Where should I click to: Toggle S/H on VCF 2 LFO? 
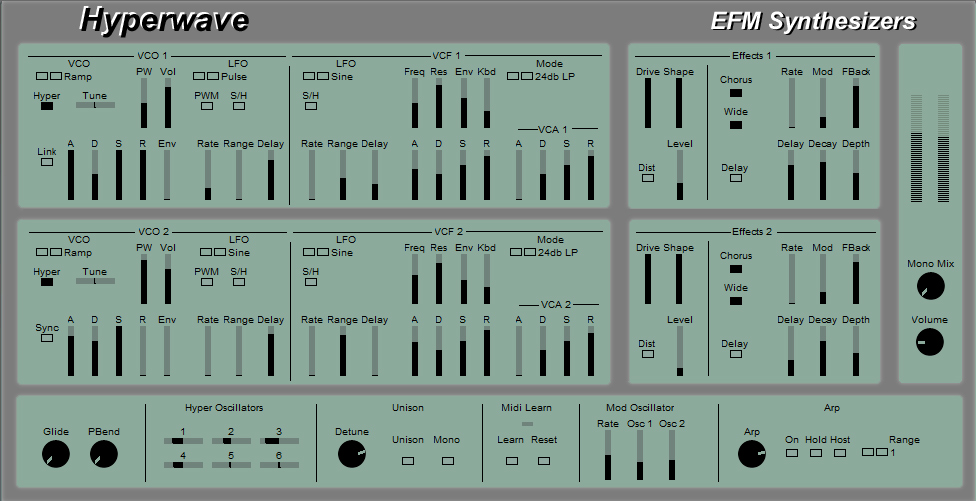tap(311, 282)
